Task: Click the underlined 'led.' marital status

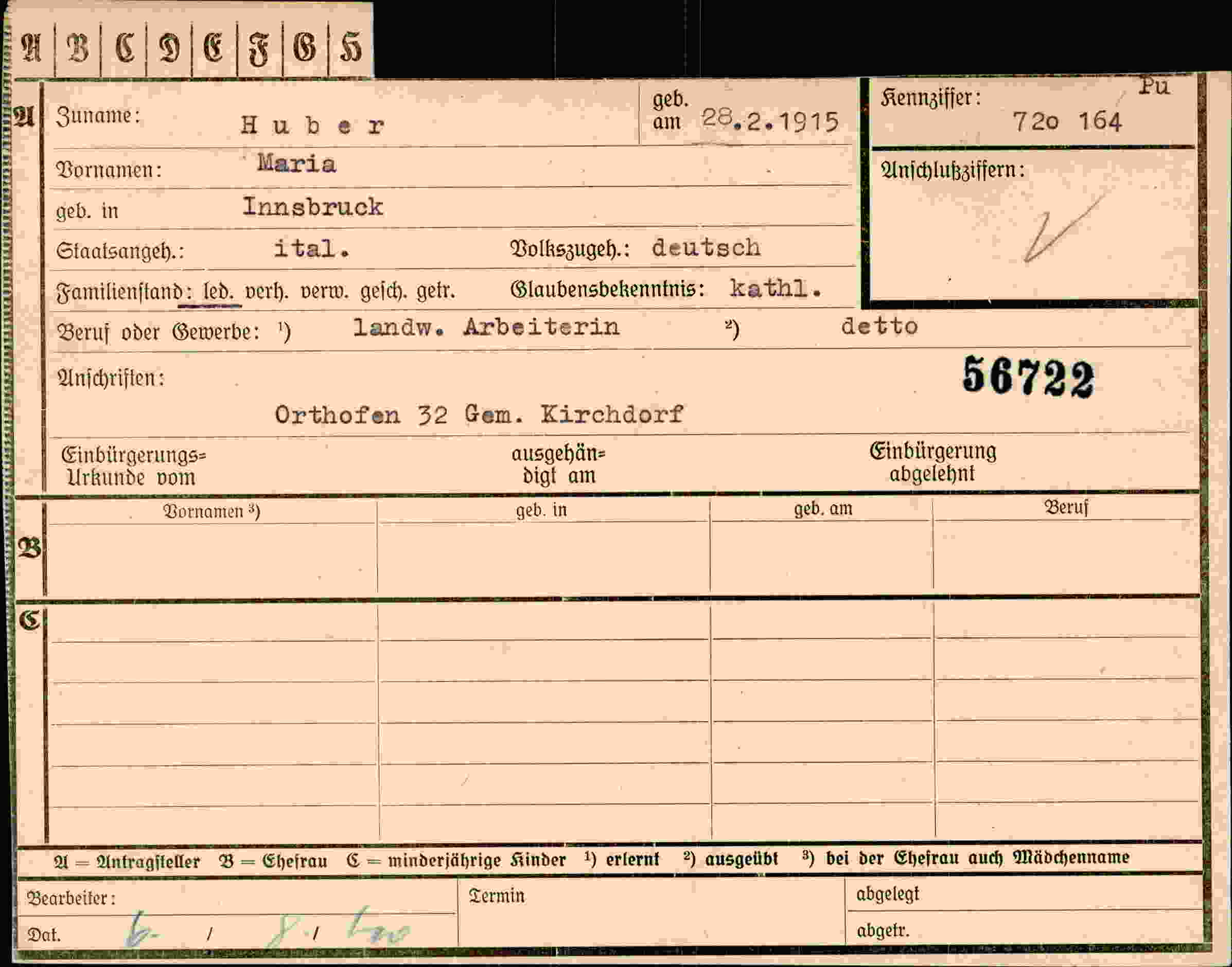Action: pos(218,292)
